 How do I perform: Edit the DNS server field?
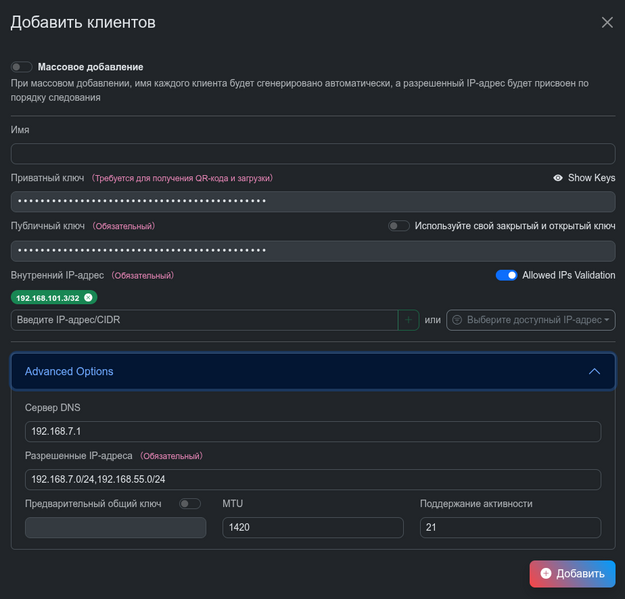[x=312, y=431]
